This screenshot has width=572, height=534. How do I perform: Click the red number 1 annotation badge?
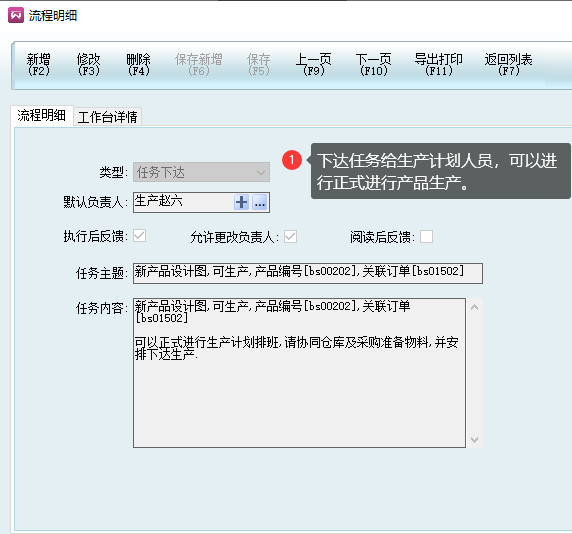(x=292, y=160)
